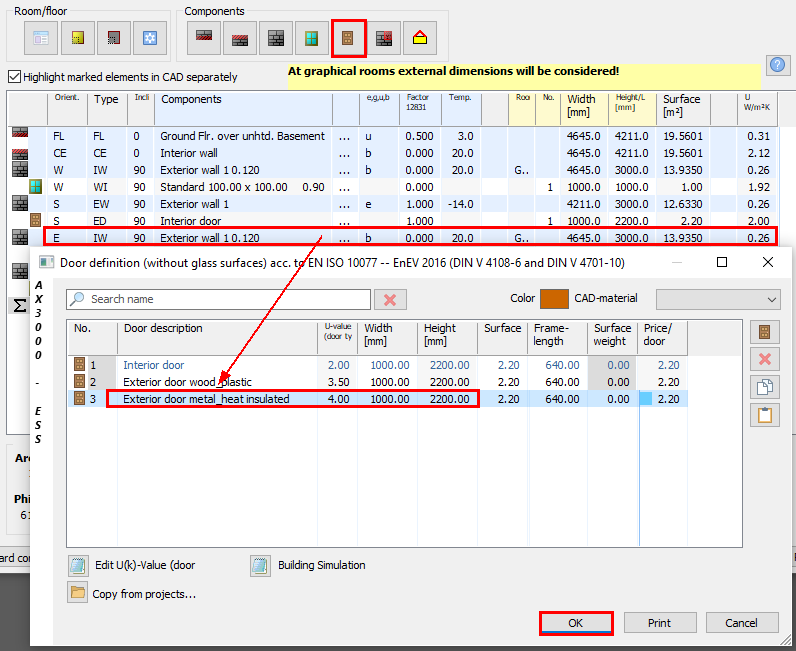This screenshot has width=796, height=651.
Task: Open the room data sheet icon in Room/floor
Action: point(41,38)
